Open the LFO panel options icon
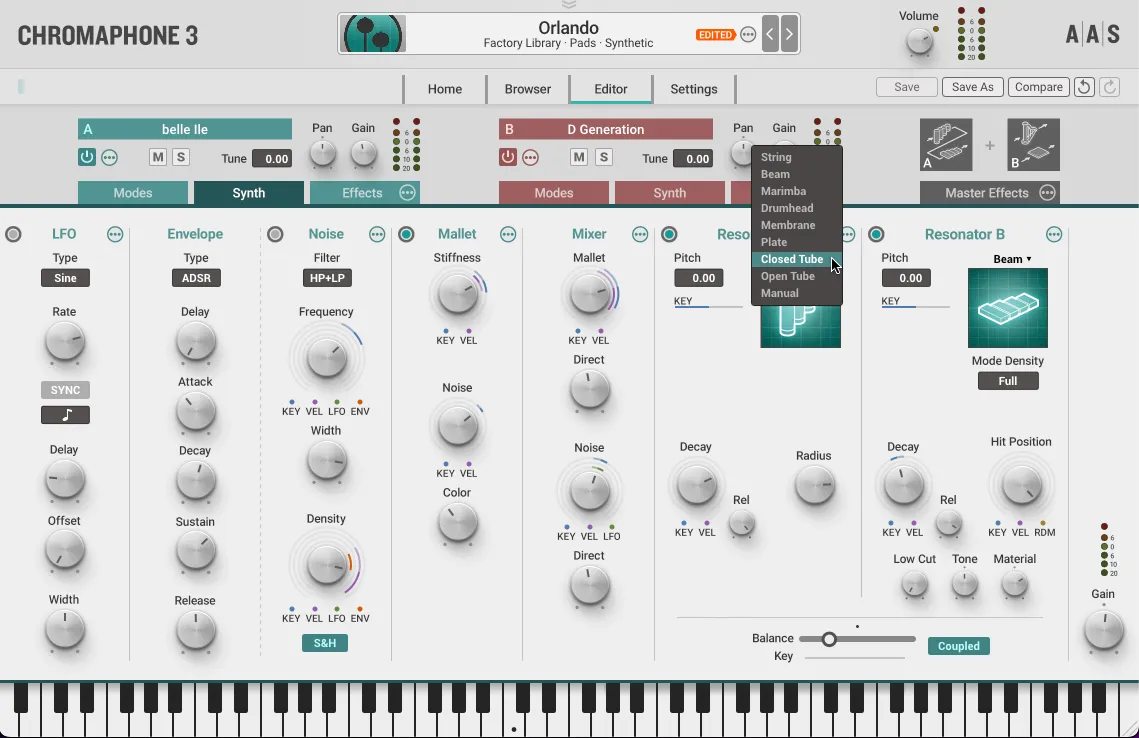1139x738 pixels. coord(115,234)
